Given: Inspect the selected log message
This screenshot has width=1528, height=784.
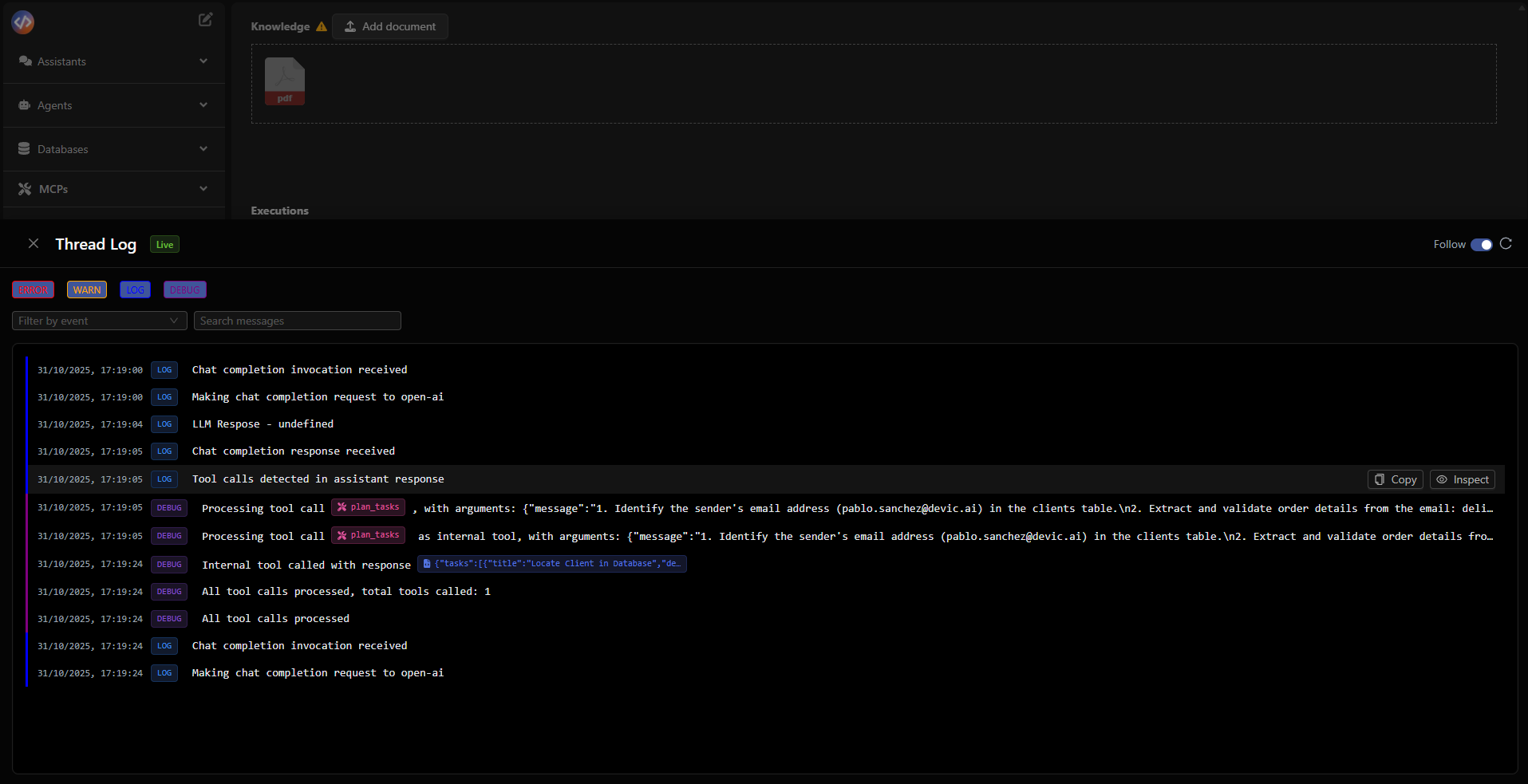Looking at the screenshot, I should (x=1463, y=479).
